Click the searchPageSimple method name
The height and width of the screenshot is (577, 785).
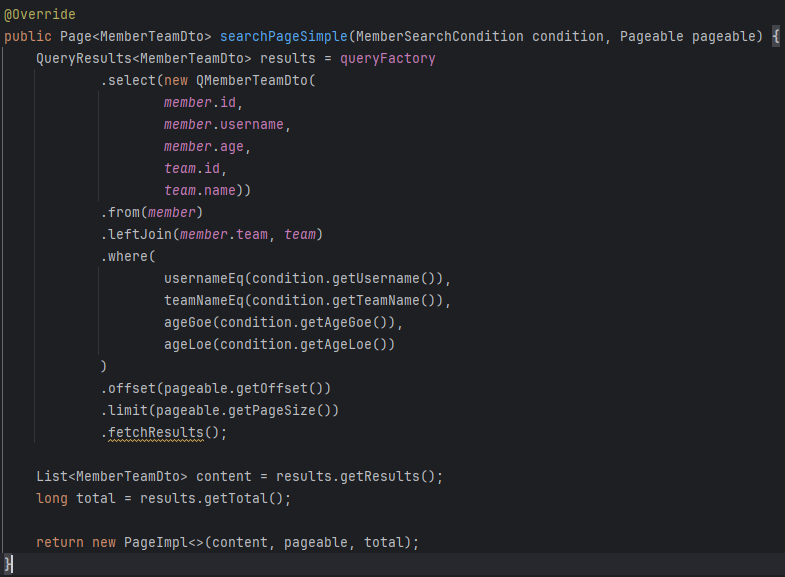[x=283, y=37]
